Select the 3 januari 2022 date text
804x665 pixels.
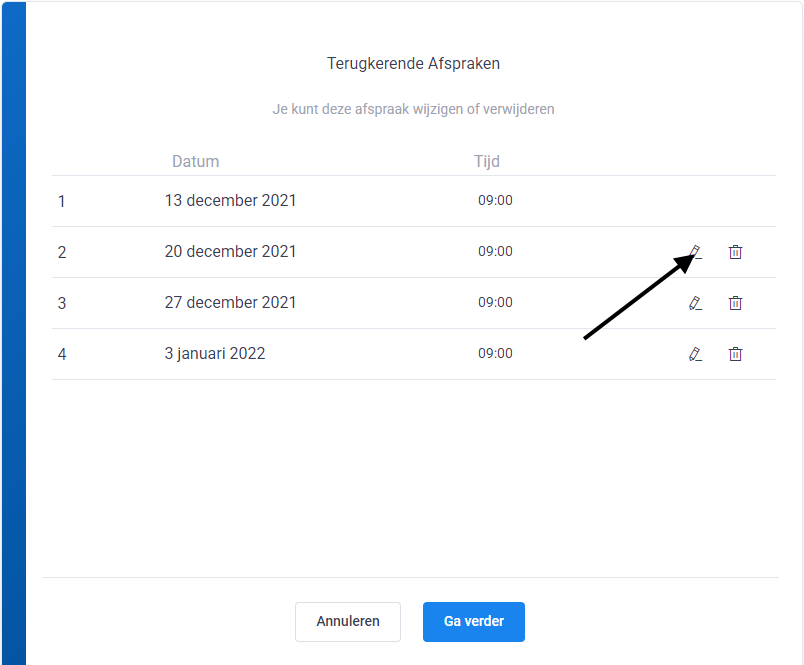pos(215,354)
